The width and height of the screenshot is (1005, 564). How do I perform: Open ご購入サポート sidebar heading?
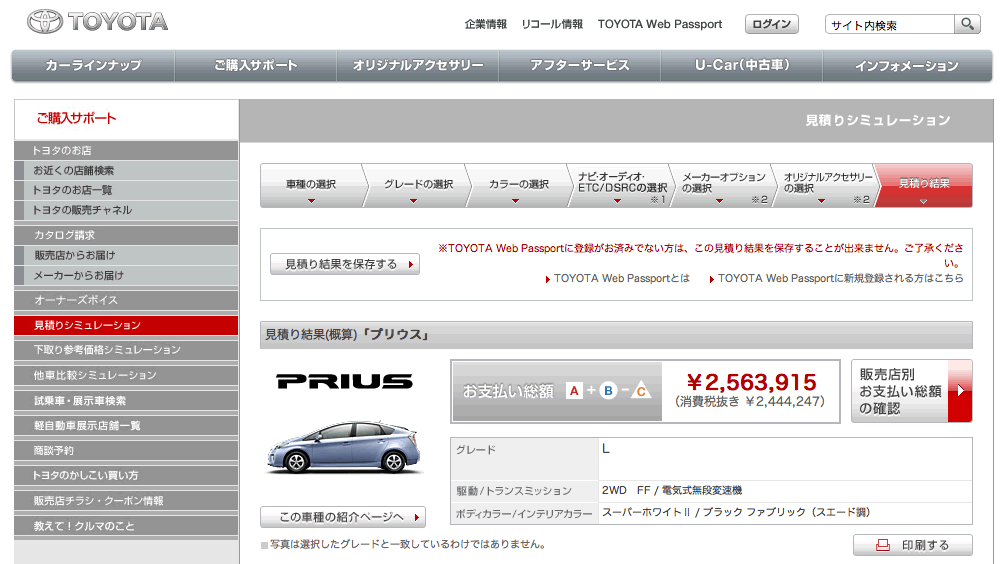[76, 119]
